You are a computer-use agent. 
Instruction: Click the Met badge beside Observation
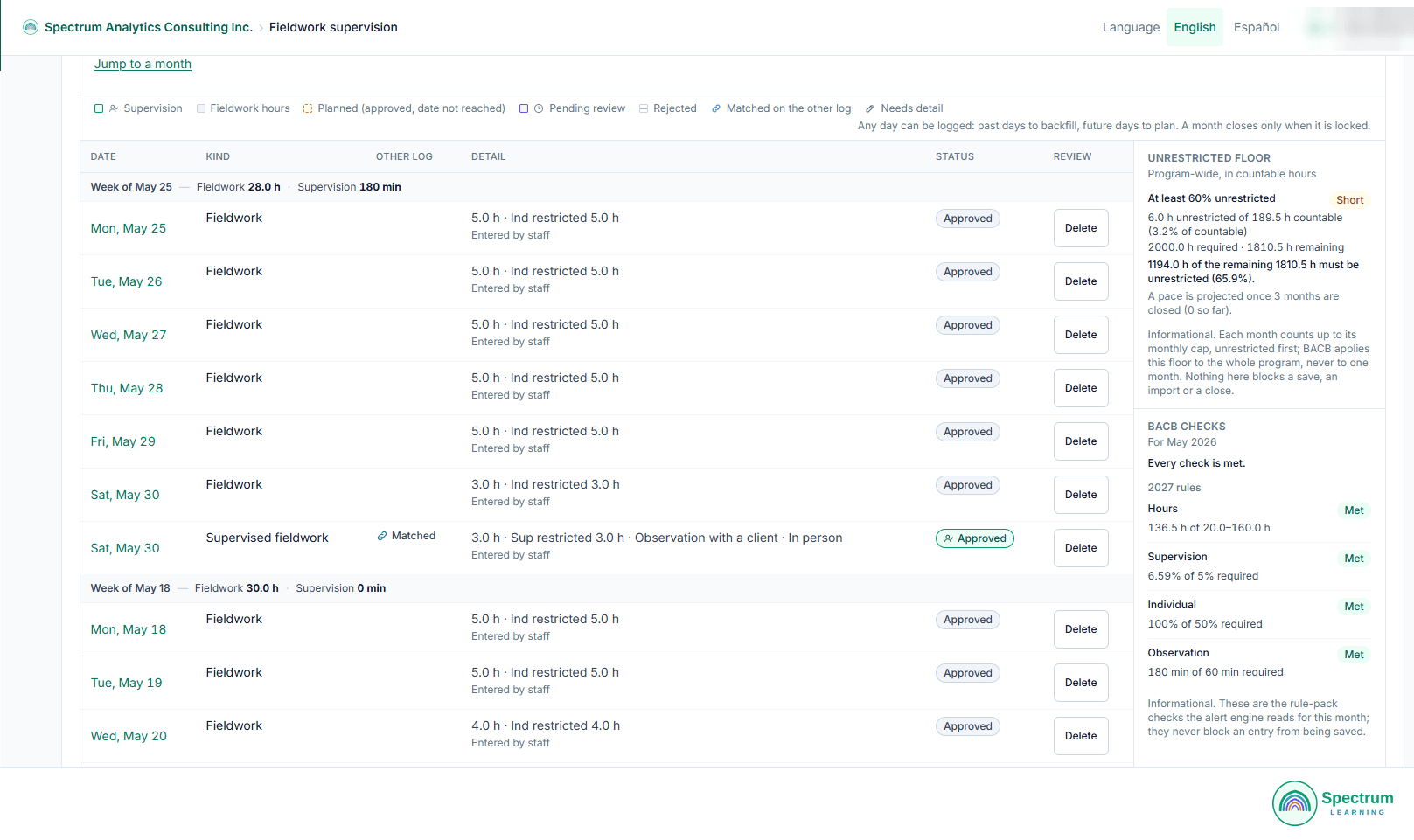tap(1354, 655)
